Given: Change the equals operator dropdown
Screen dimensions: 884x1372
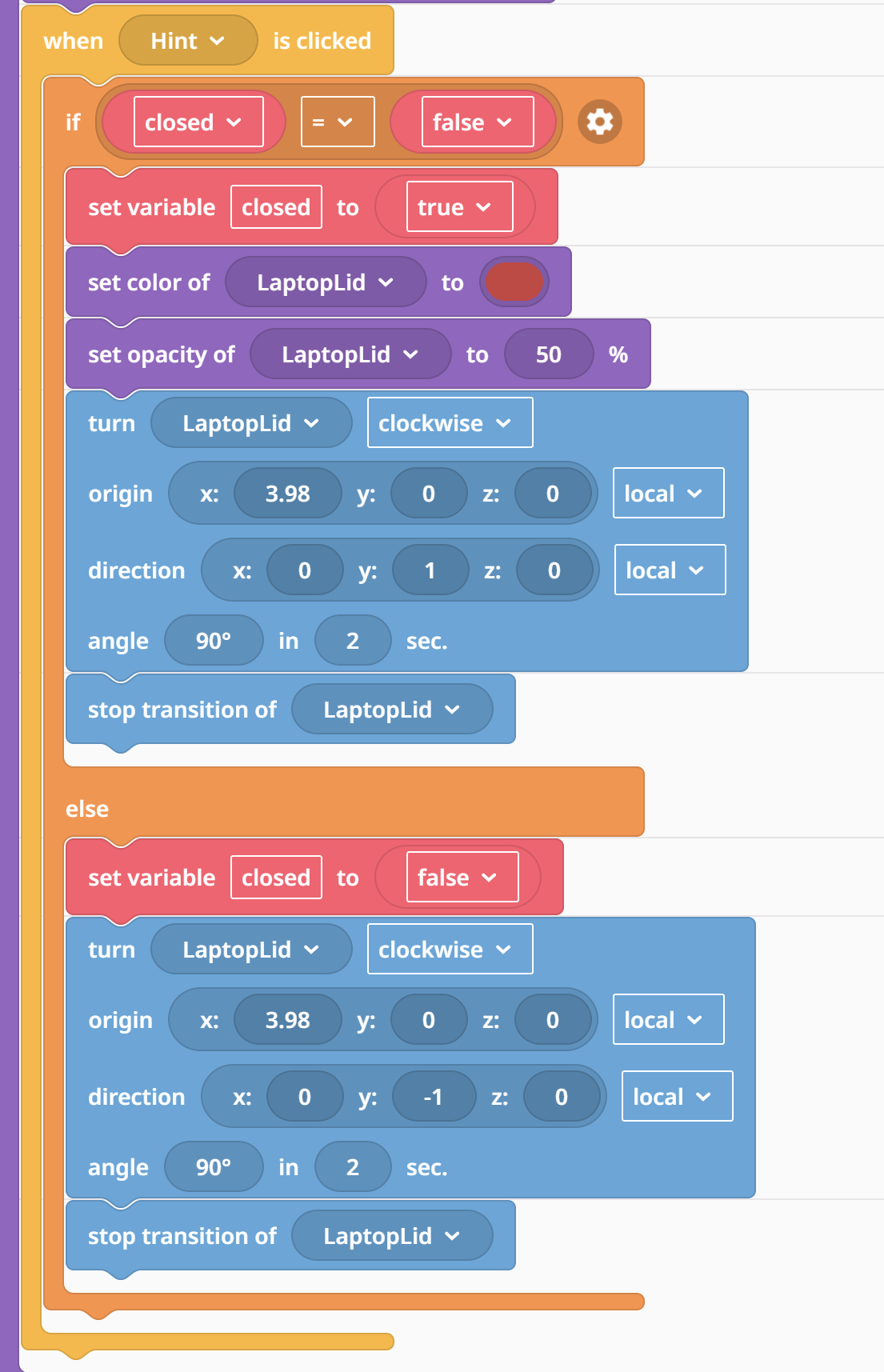Looking at the screenshot, I should tap(338, 122).
